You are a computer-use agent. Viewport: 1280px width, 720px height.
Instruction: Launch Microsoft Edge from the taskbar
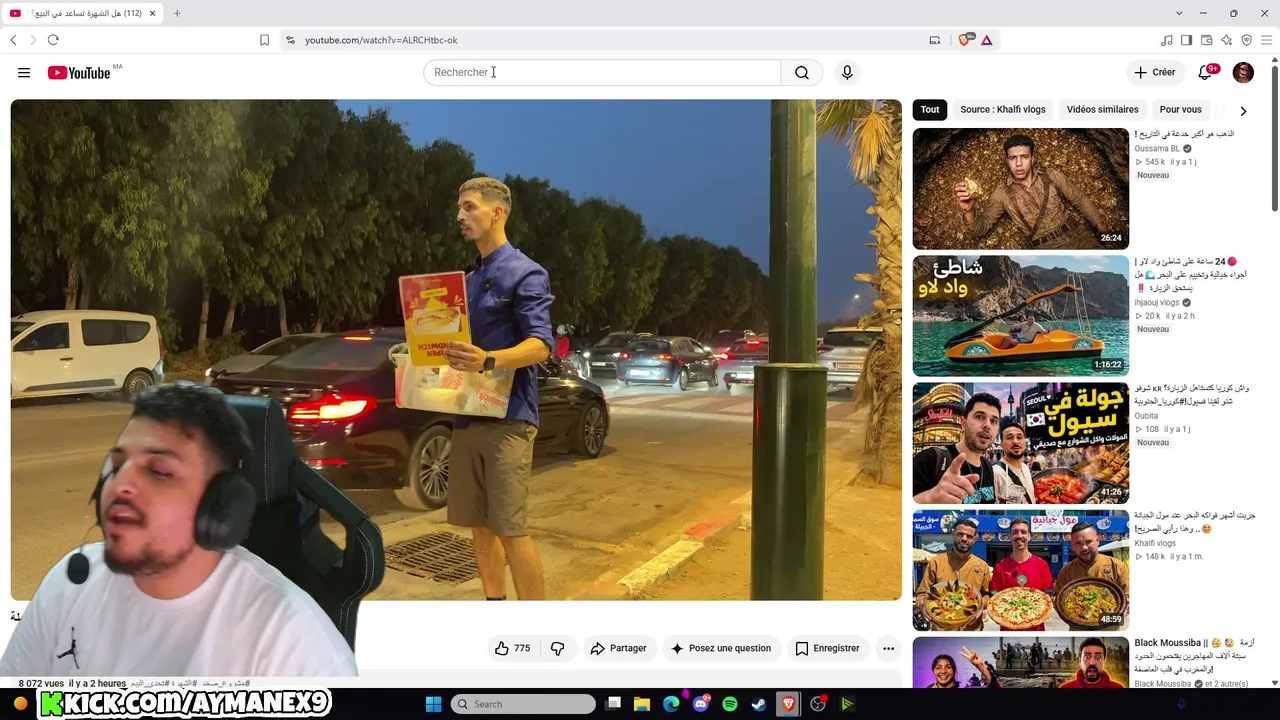[671, 704]
